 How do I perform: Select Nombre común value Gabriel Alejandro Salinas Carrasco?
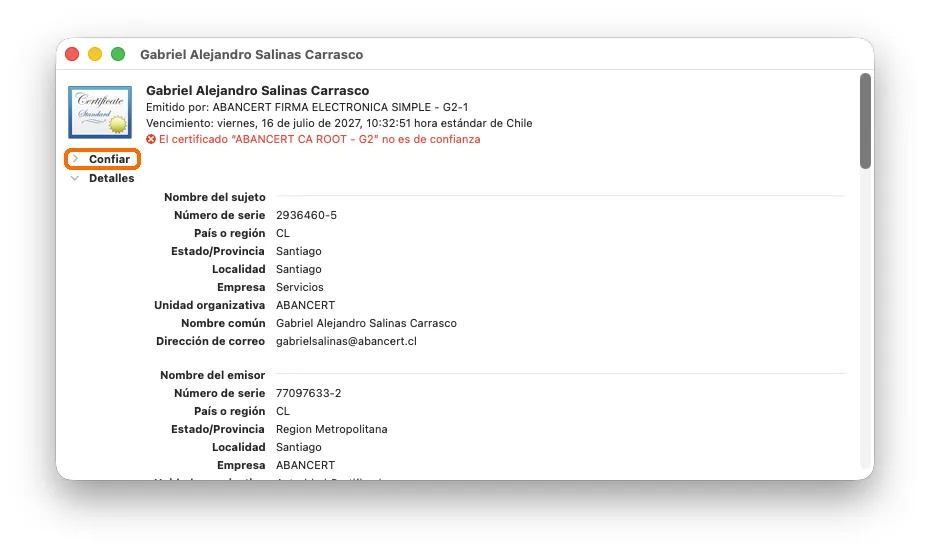[x=366, y=323]
